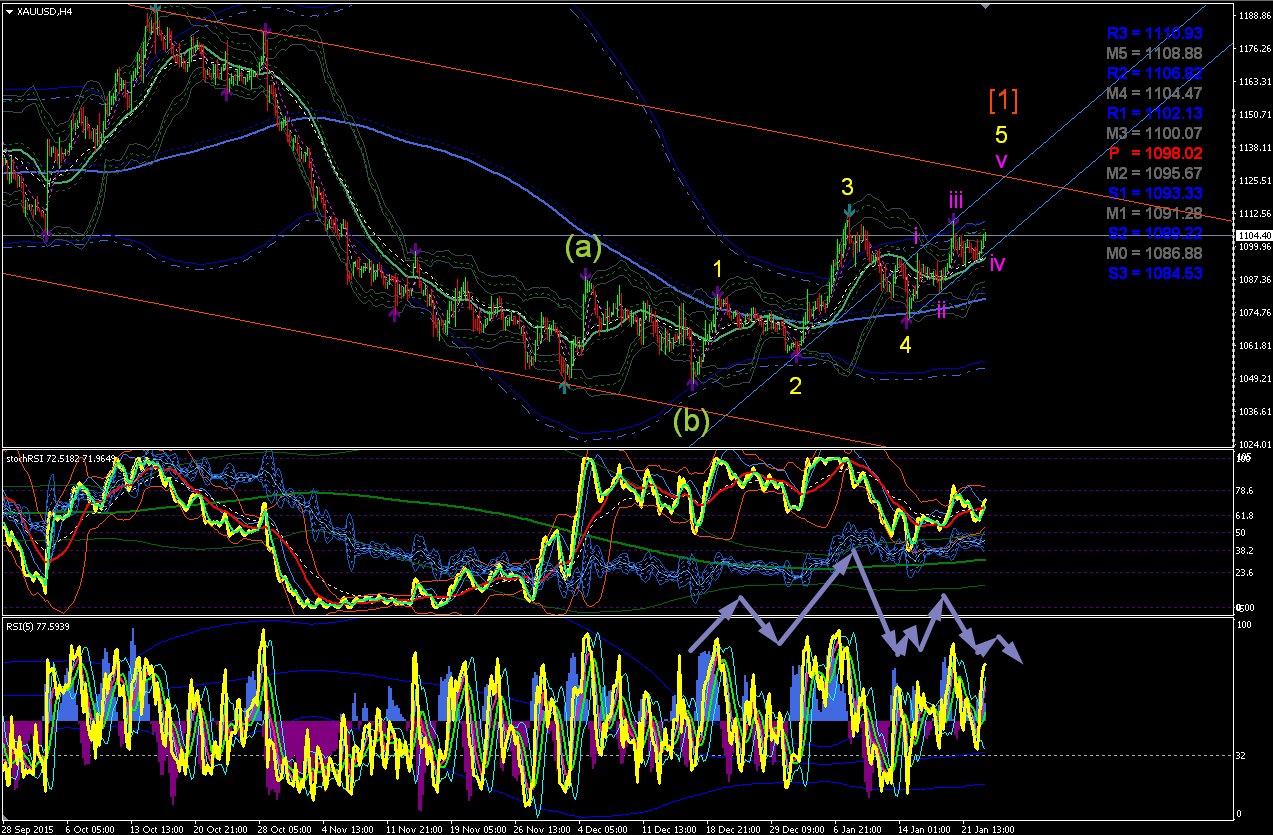Screen dimensions: 1273x835
Task: Click the current price tag 1104.40
Action: click(x=1251, y=235)
